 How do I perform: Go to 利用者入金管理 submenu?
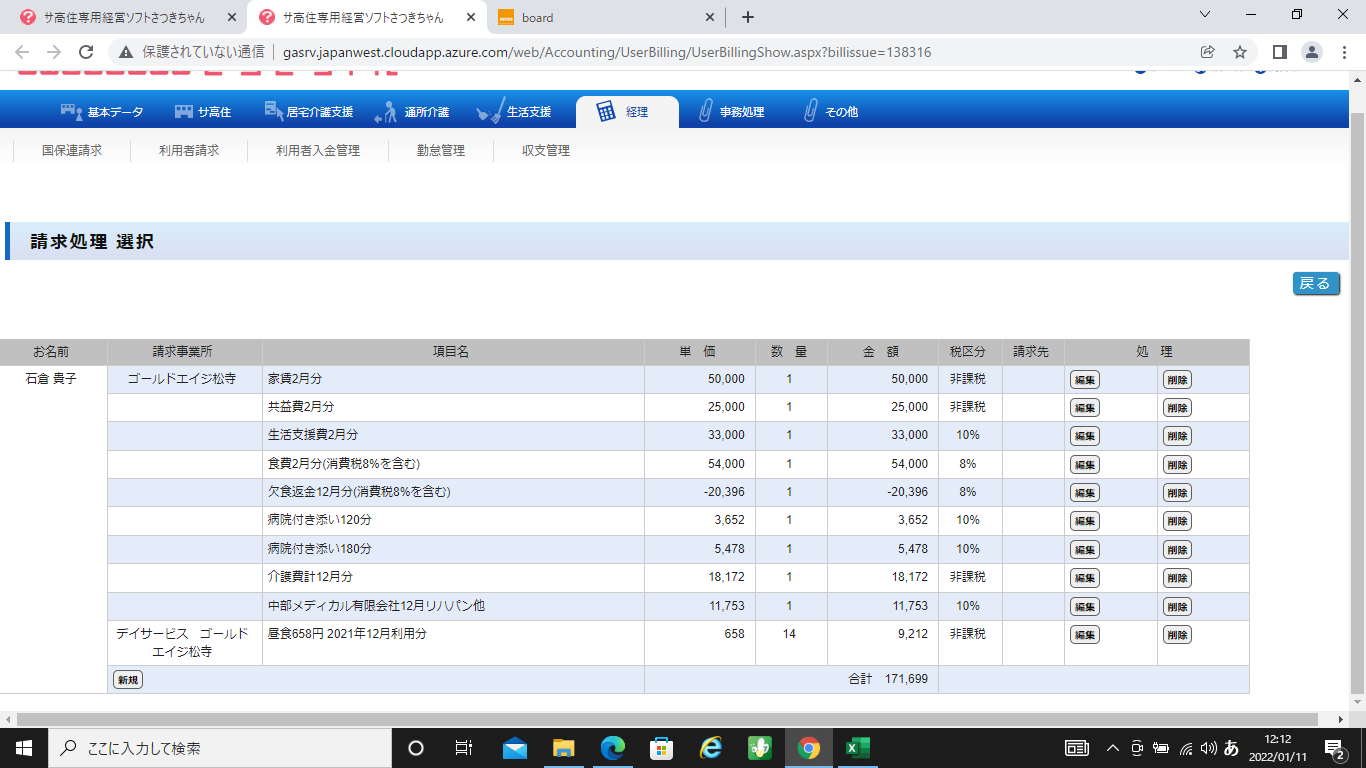318,151
